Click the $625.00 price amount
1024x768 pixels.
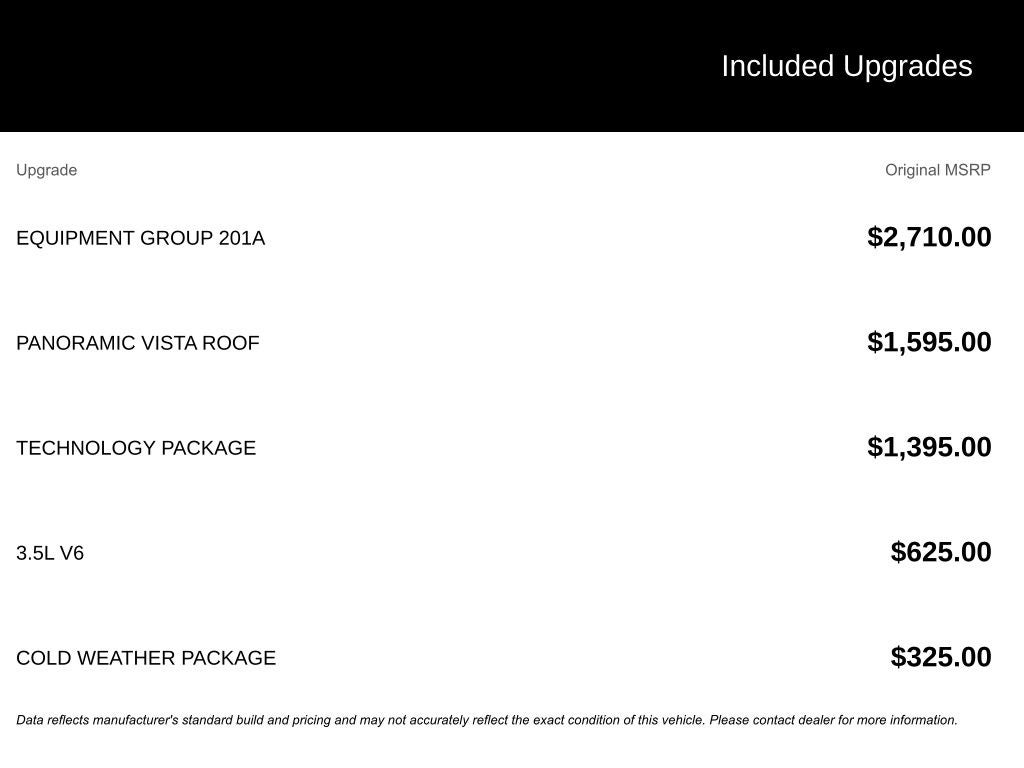pyautogui.click(x=941, y=552)
